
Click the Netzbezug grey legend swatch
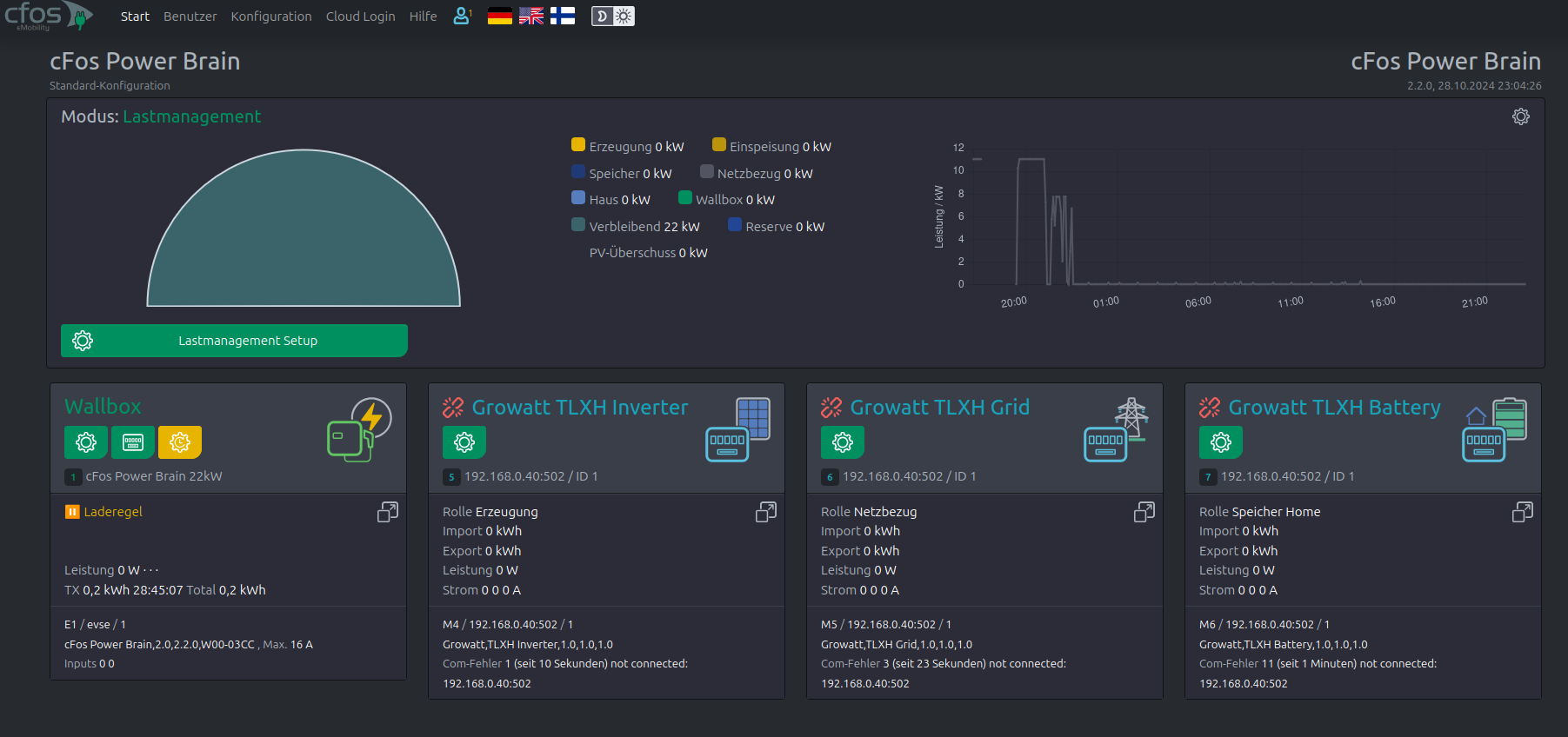[707, 171]
